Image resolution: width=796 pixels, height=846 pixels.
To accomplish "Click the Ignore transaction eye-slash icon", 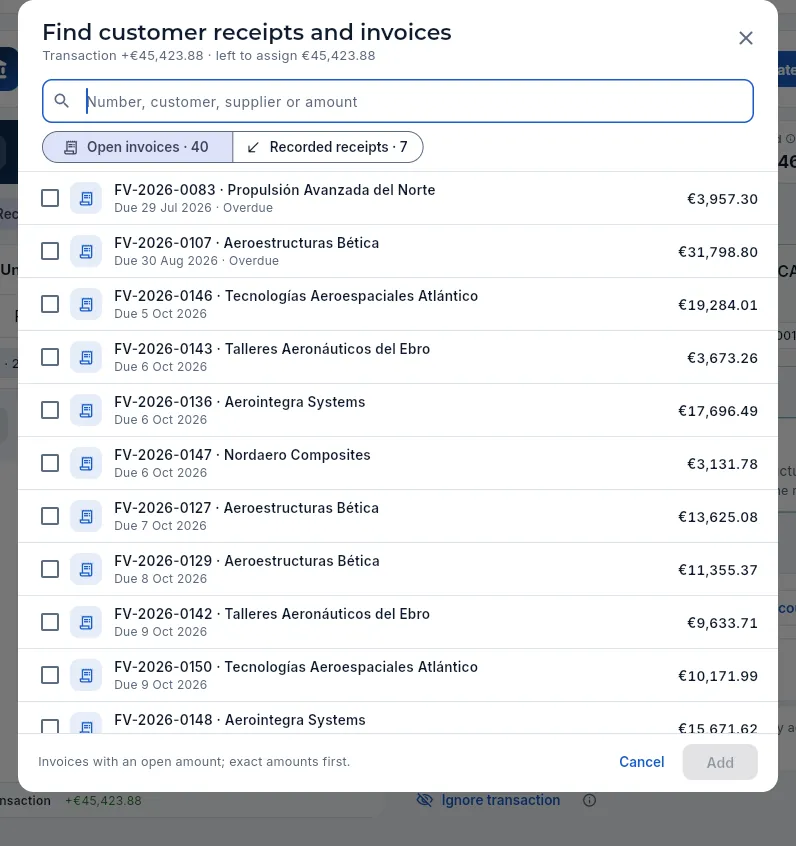I will (x=425, y=800).
